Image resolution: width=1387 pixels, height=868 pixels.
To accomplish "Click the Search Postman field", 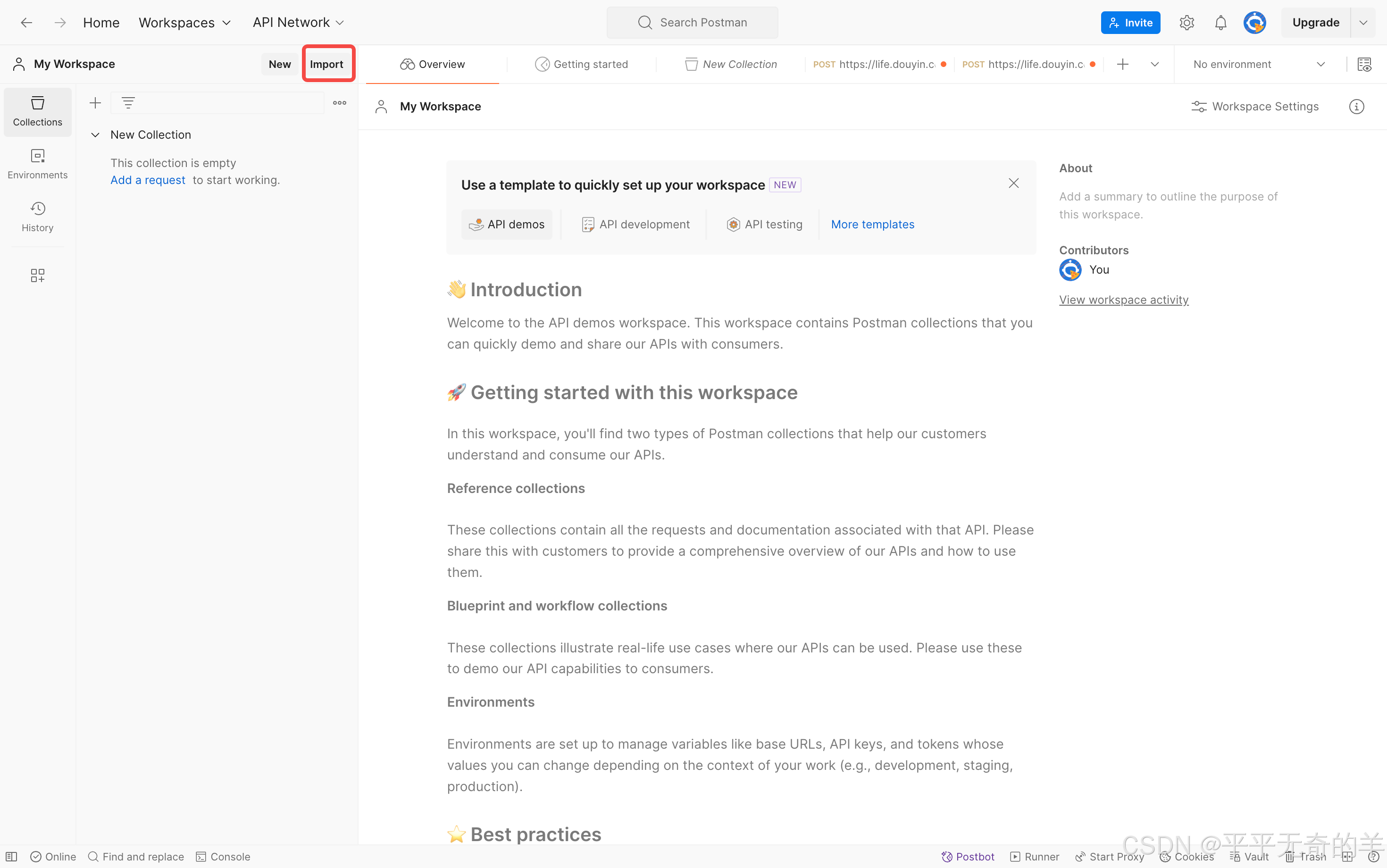I will 693,23.
